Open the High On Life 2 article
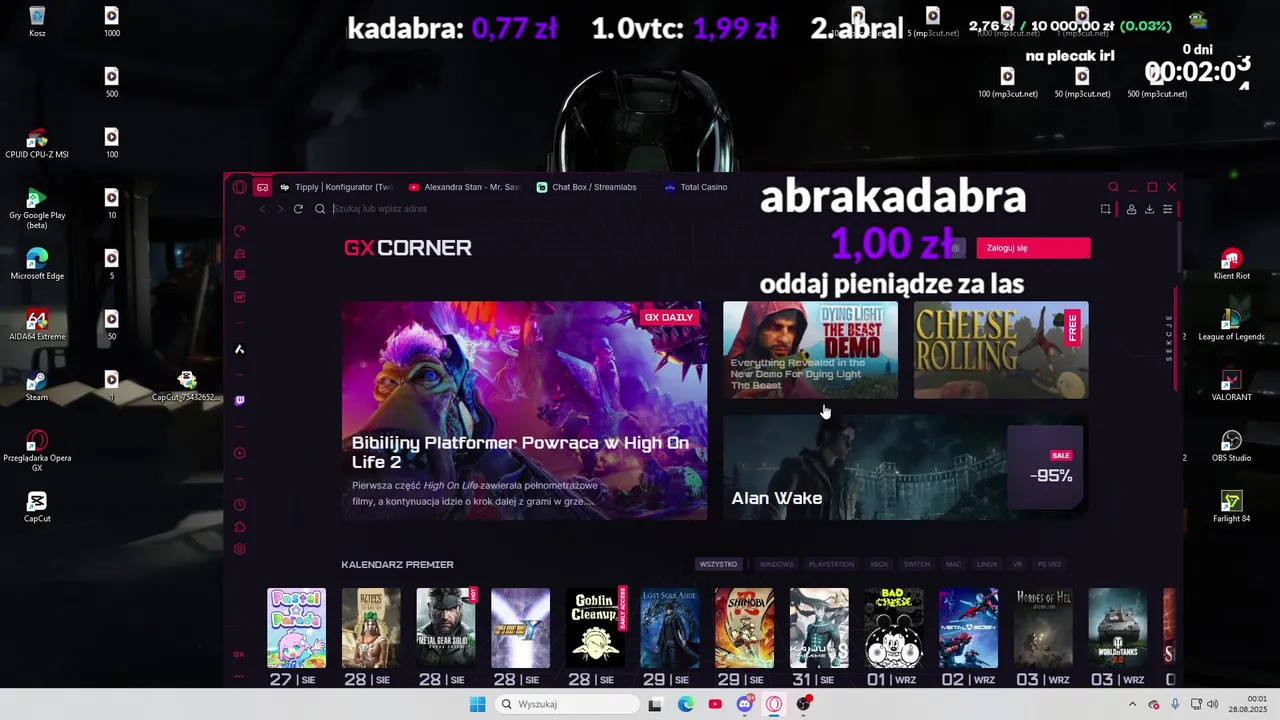The height and width of the screenshot is (720, 1280). [x=524, y=410]
